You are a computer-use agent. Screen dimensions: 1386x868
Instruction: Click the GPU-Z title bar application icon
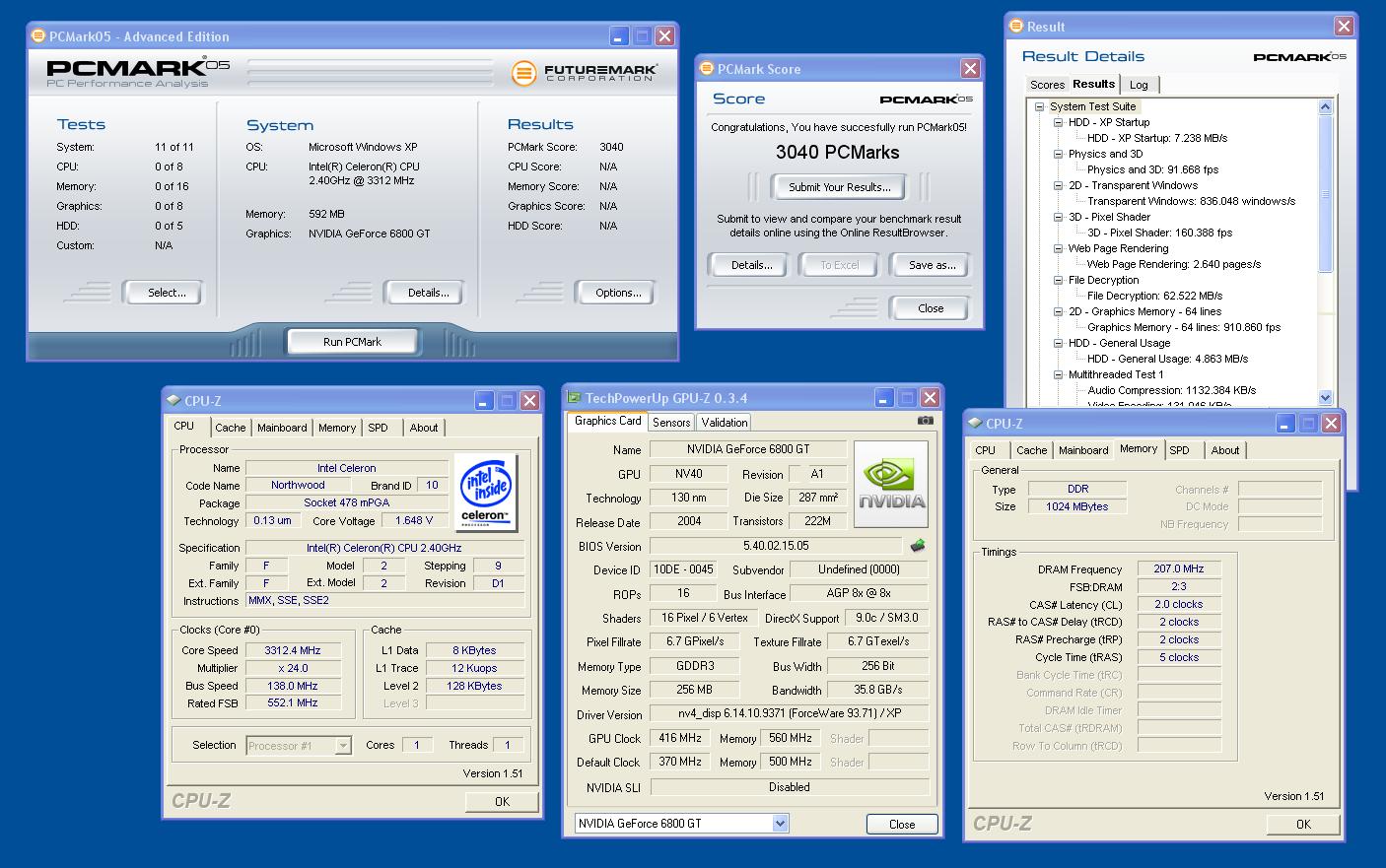(574, 398)
